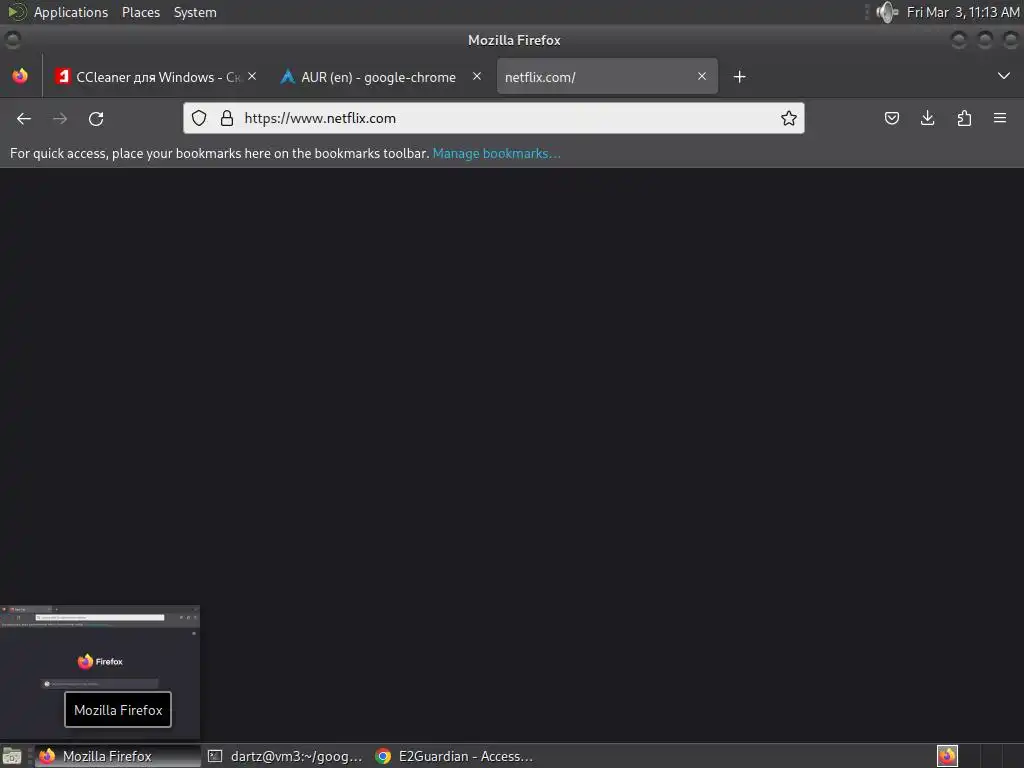
Task: Open Manage bookmarks link
Action: pyautogui.click(x=496, y=153)
